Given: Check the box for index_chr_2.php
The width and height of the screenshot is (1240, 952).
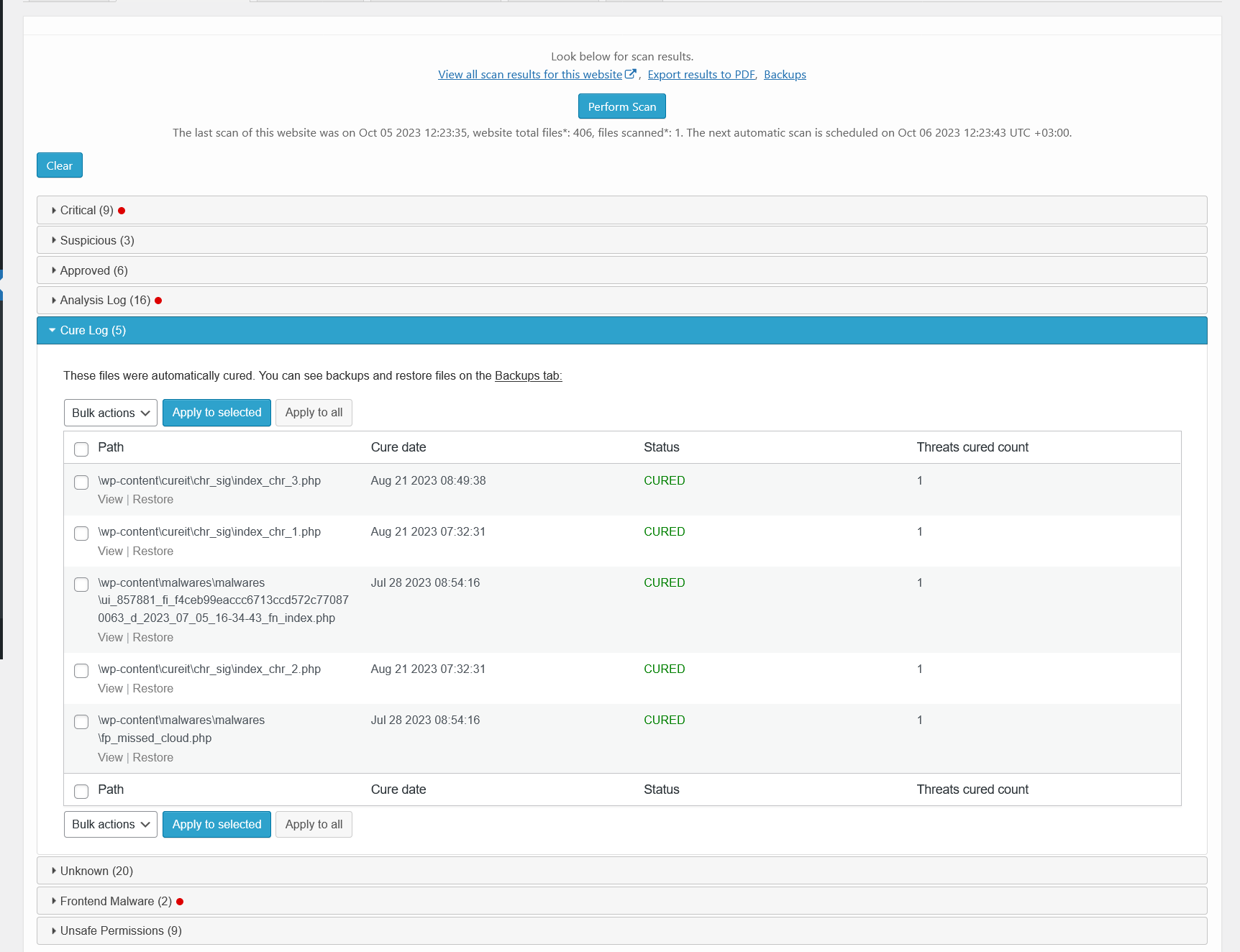Looking at the screenshot, I should point(81,671).
